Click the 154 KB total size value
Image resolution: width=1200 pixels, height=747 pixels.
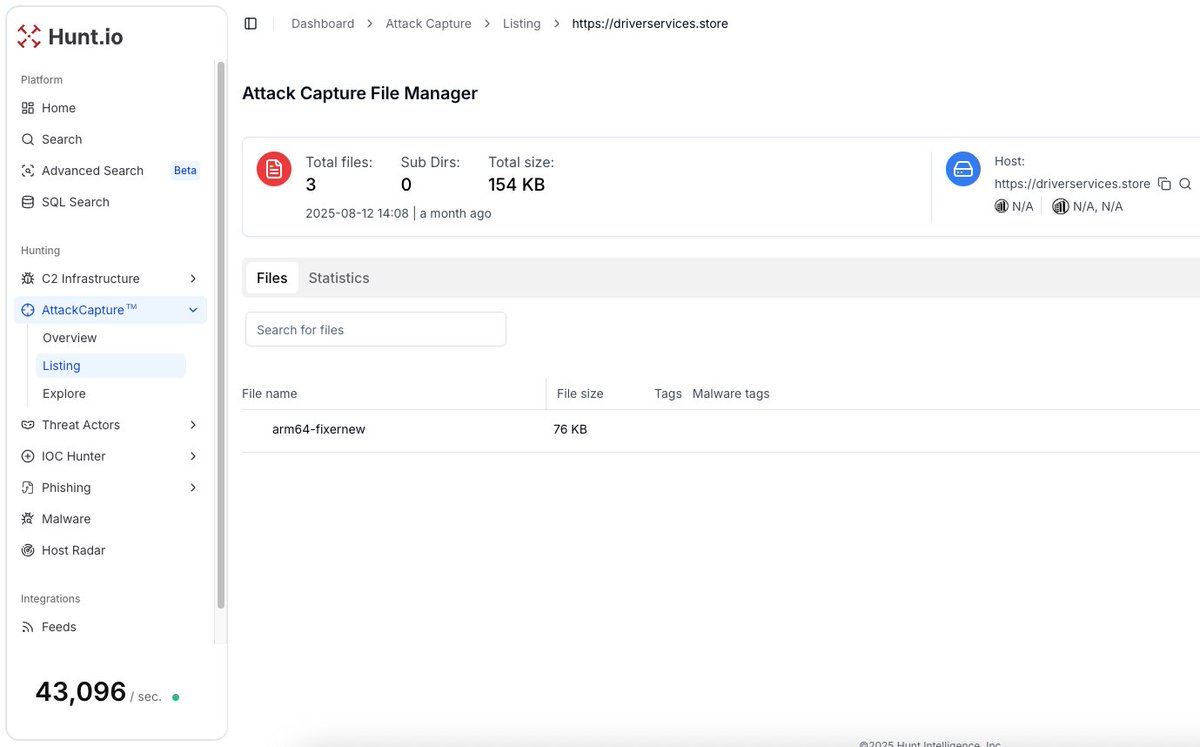[x=516, y=184]
